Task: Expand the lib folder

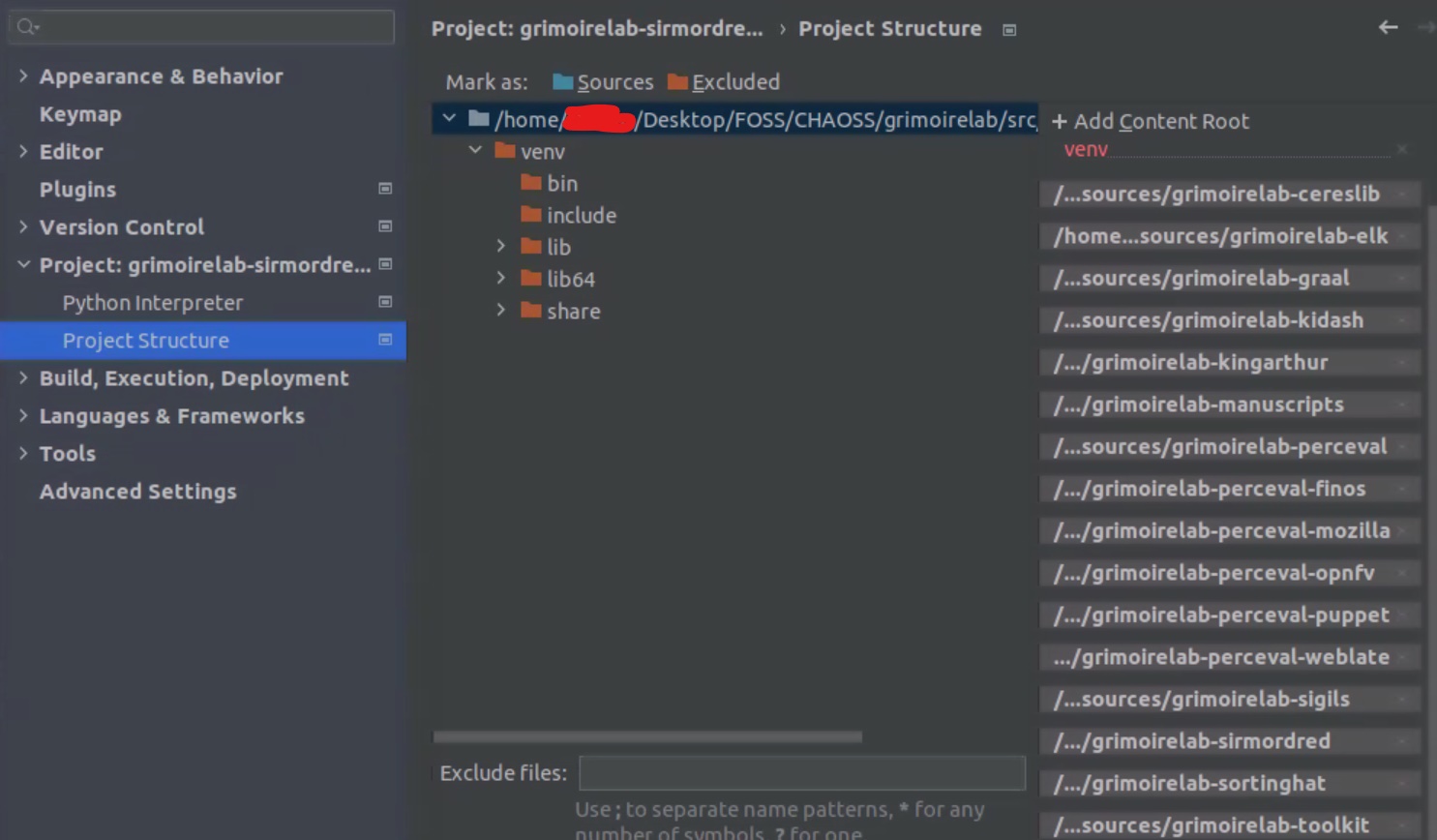Action: pos(501,246)
